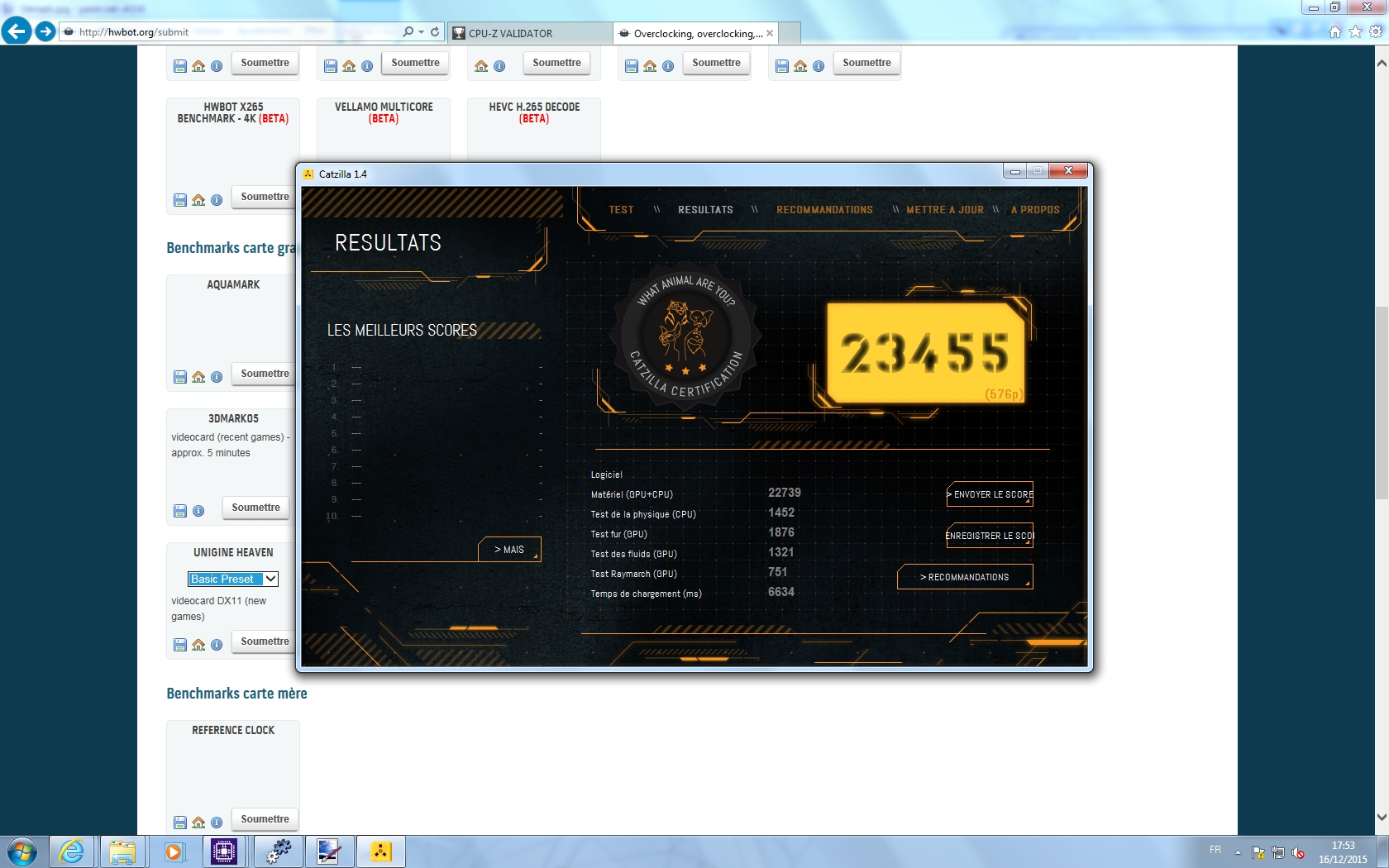The width and height of the screenshot is (1389, 868).
Task: Click ENVOYER LE SCORE button
Action: [990, 494]
